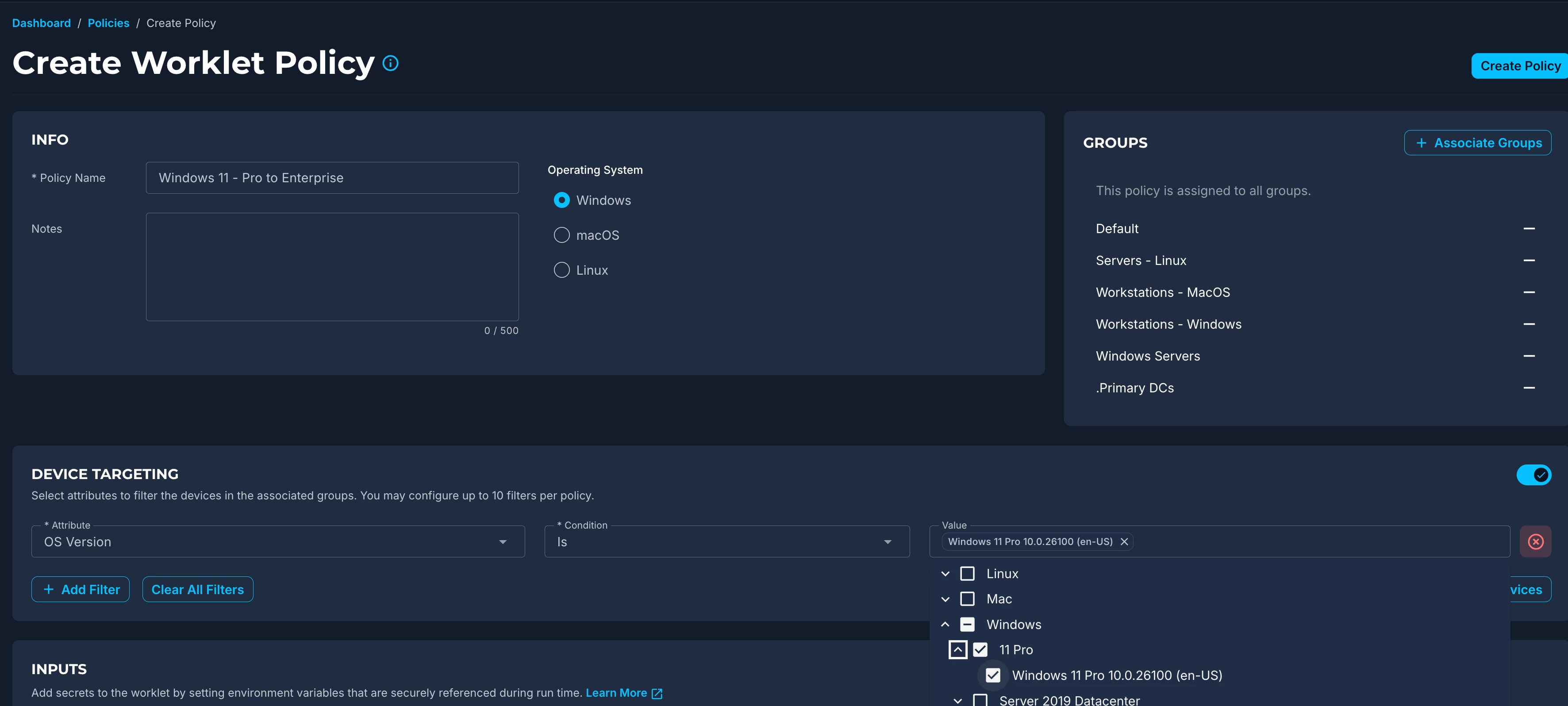Click into the Notes text area
1568x706 pixels.
[x=332, y=267]
